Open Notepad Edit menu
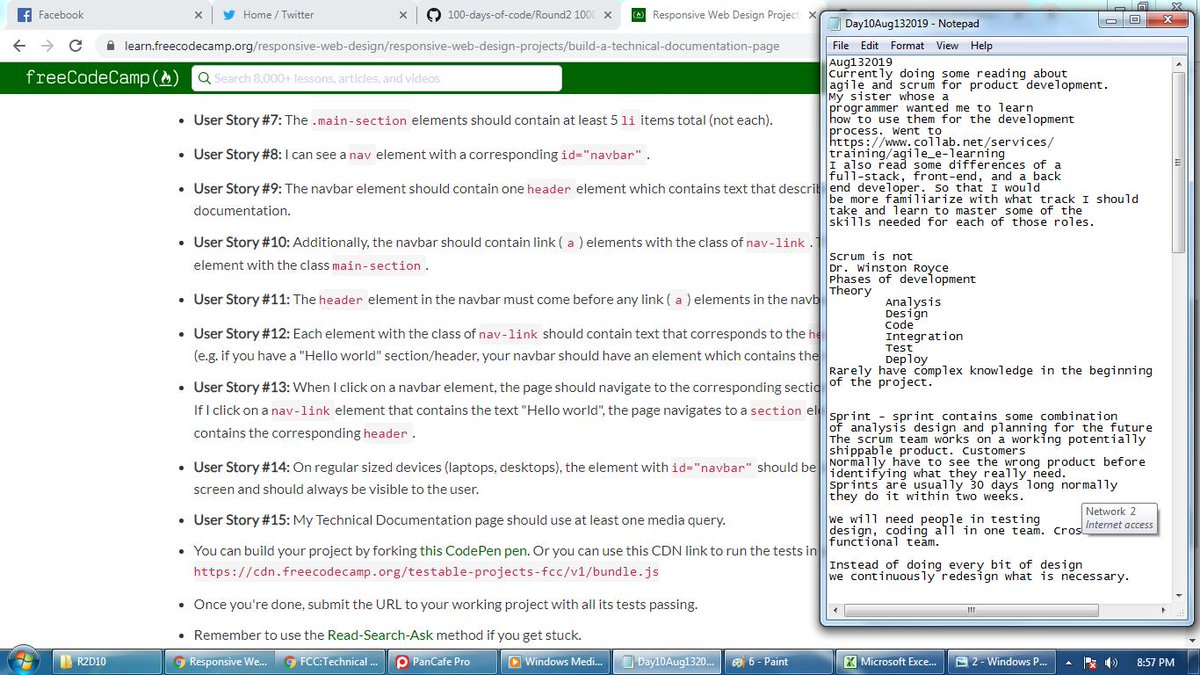The height and width of the screenshot is (675, 1200). pyautogui.click(x=870, y=46)
